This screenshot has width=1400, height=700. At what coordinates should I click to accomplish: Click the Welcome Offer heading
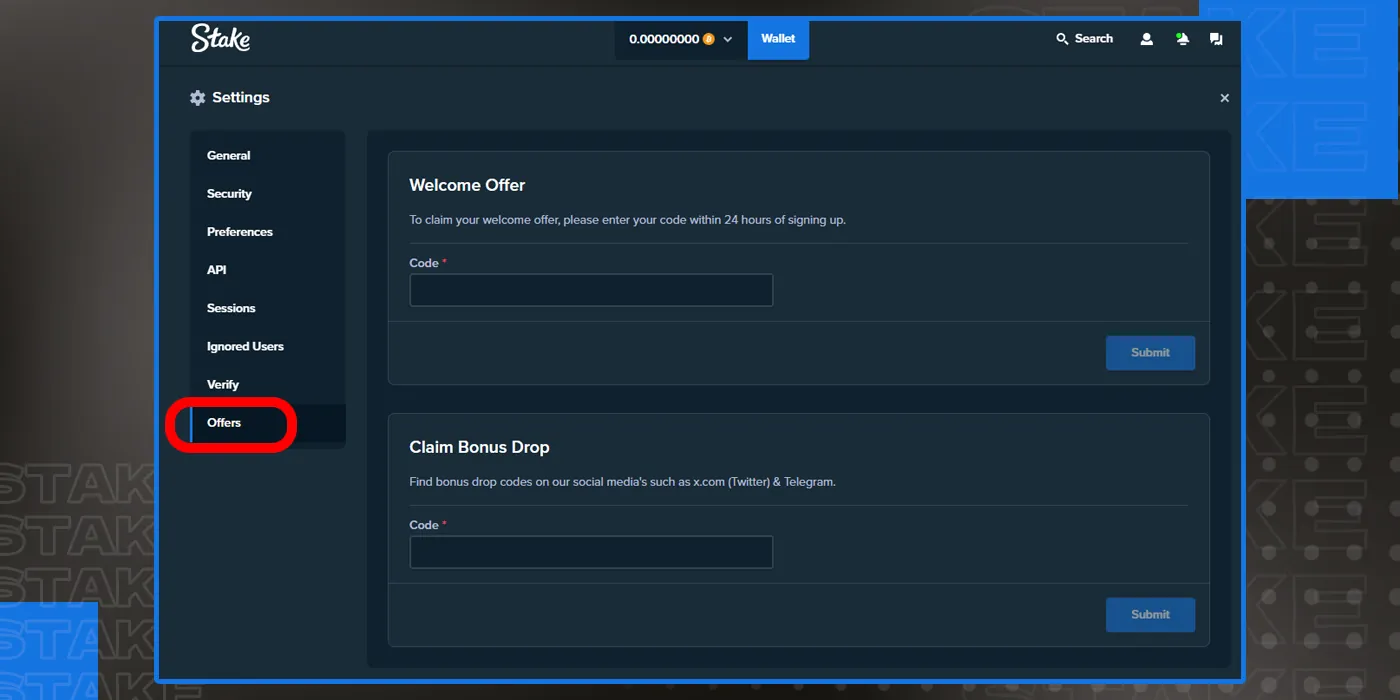coord(467,185)
